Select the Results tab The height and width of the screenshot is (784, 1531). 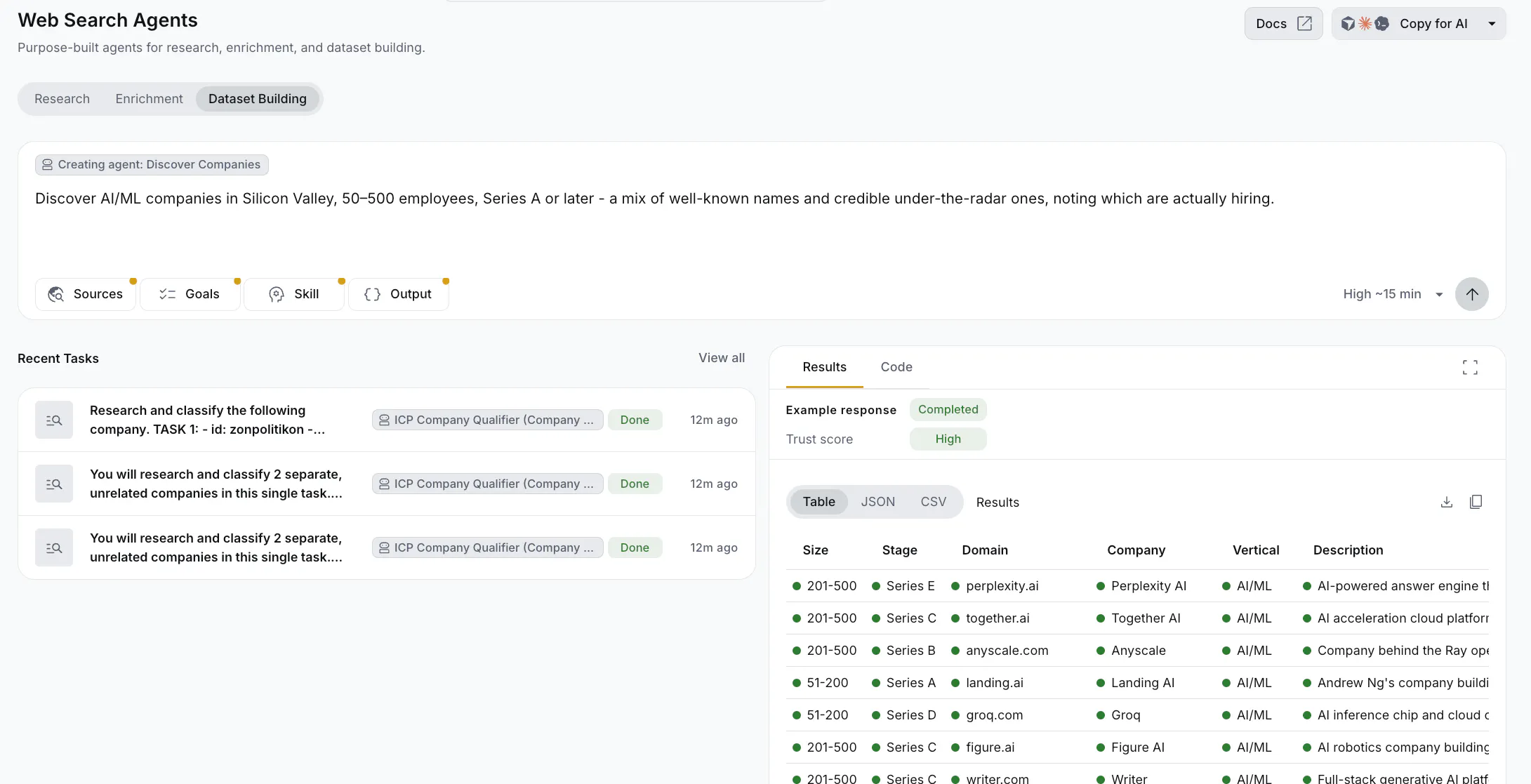[x=824, y=367]
